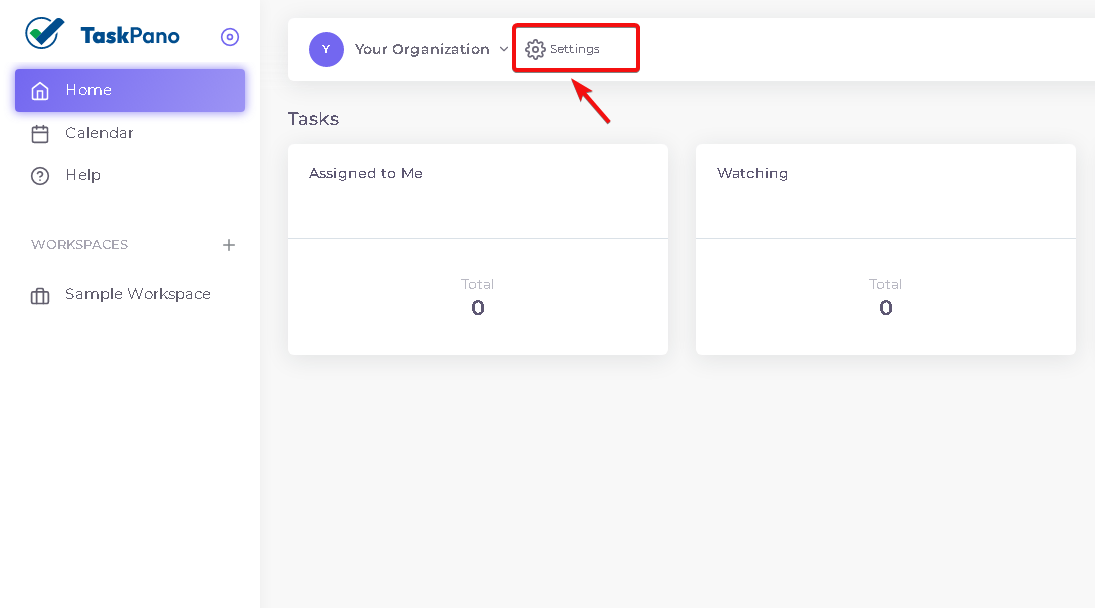Open the Sample Workspace entry
1095x608 pixels.
pos(130,295)
